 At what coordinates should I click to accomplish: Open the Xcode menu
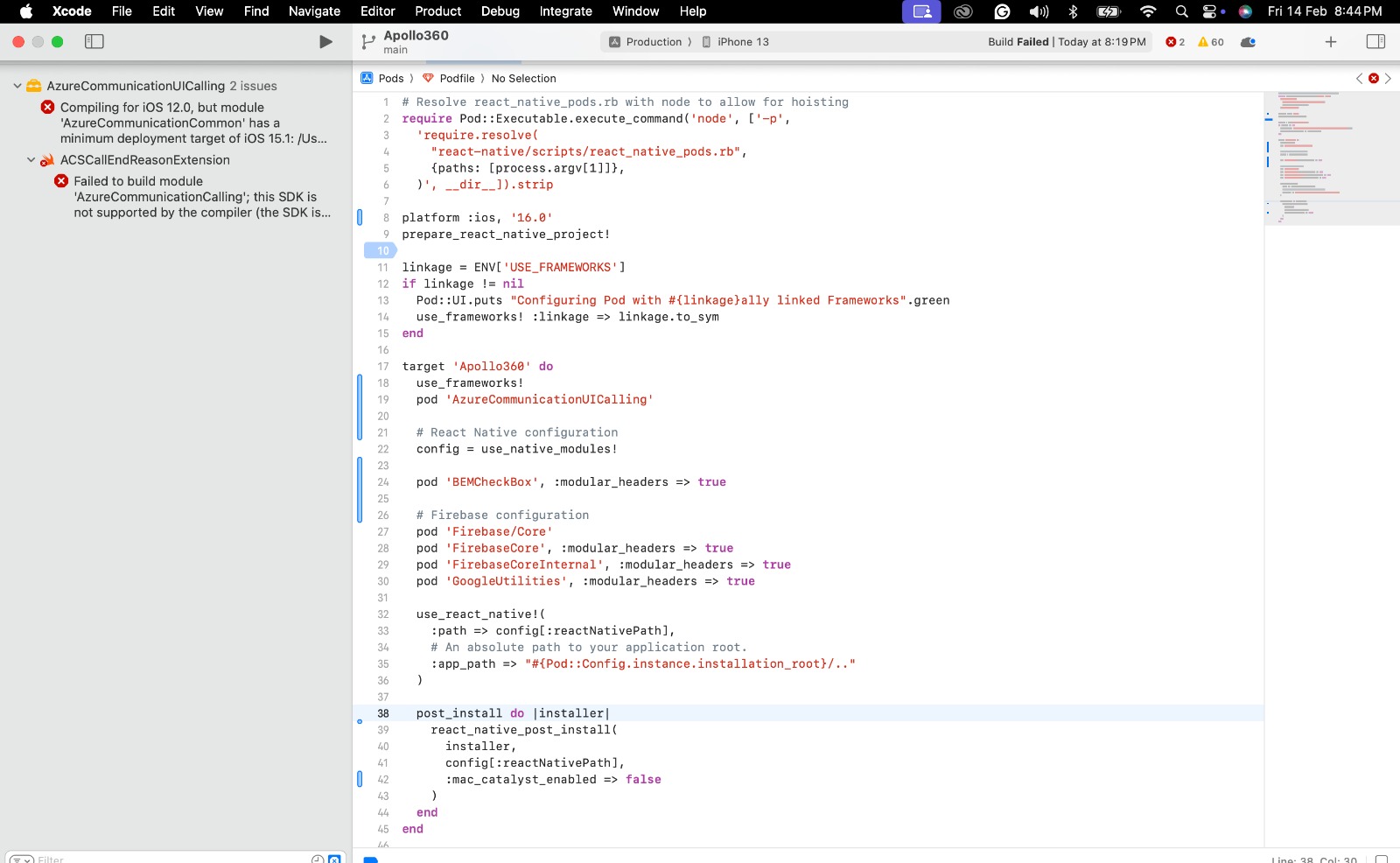pyautogui.click(x=72, y=11)
